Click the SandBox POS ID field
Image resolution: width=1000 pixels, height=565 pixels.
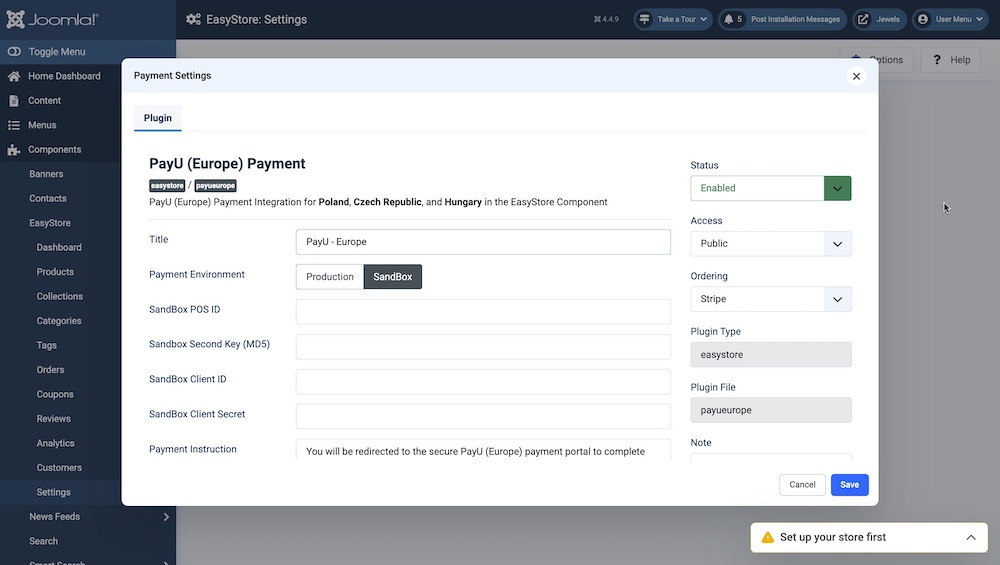(x=483, y=311)
